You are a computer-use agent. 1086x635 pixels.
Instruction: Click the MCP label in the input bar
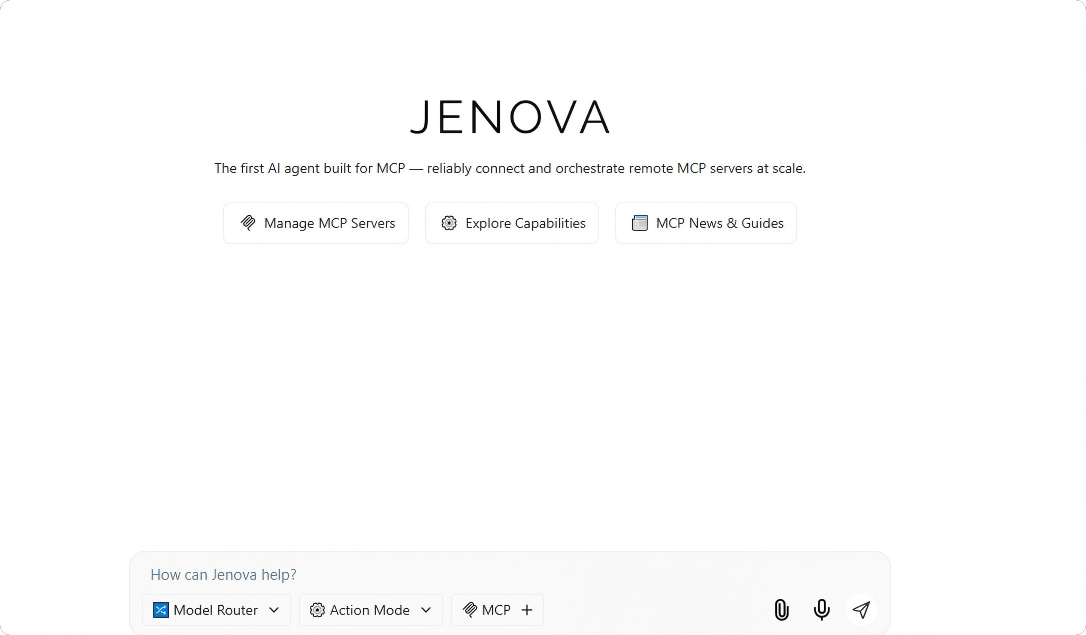(496, 610)
